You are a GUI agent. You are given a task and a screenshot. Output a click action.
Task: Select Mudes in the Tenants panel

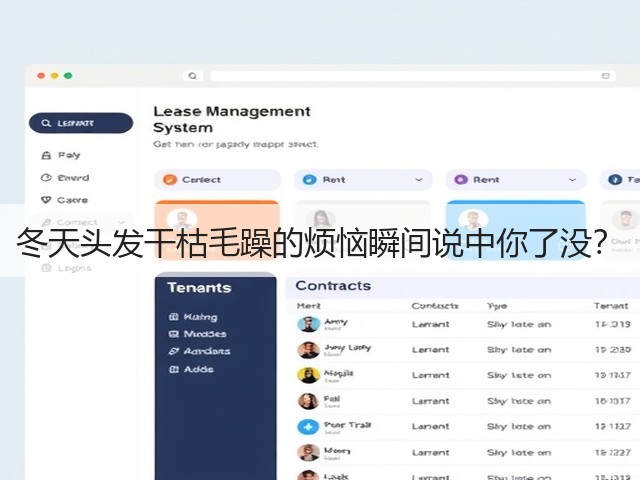click(x=205, y=334)
